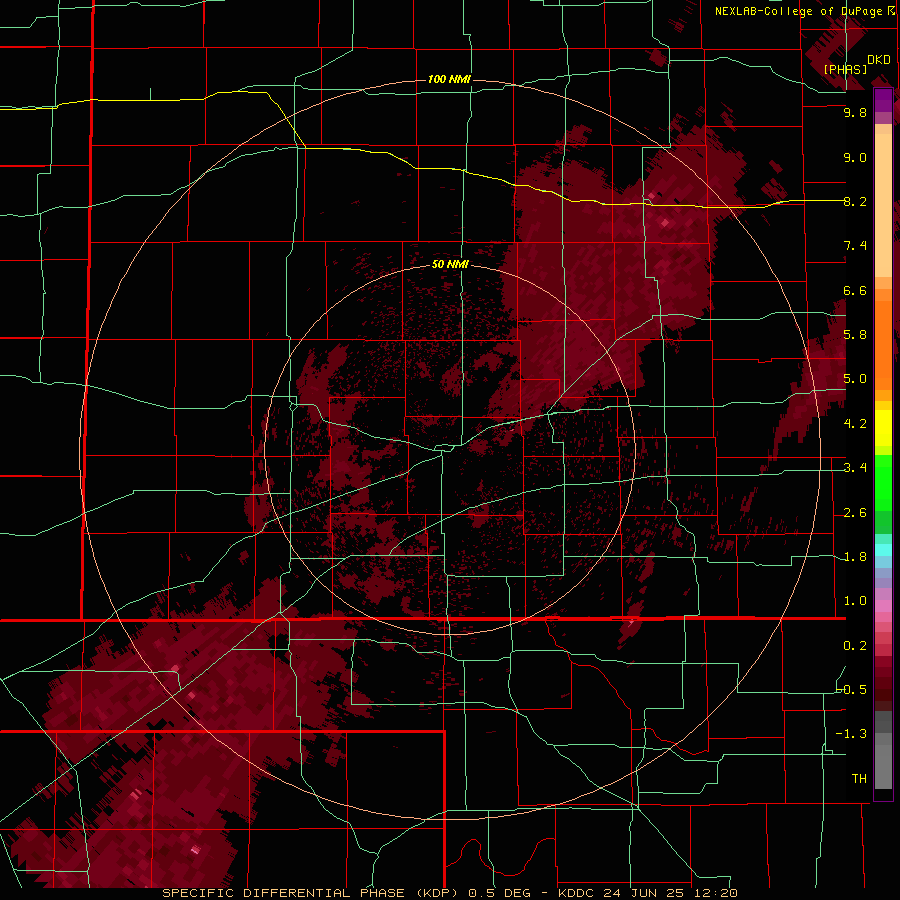Click the bright green band of the color scale
Viewport: 900px width, 900px height.
[883, 482]
